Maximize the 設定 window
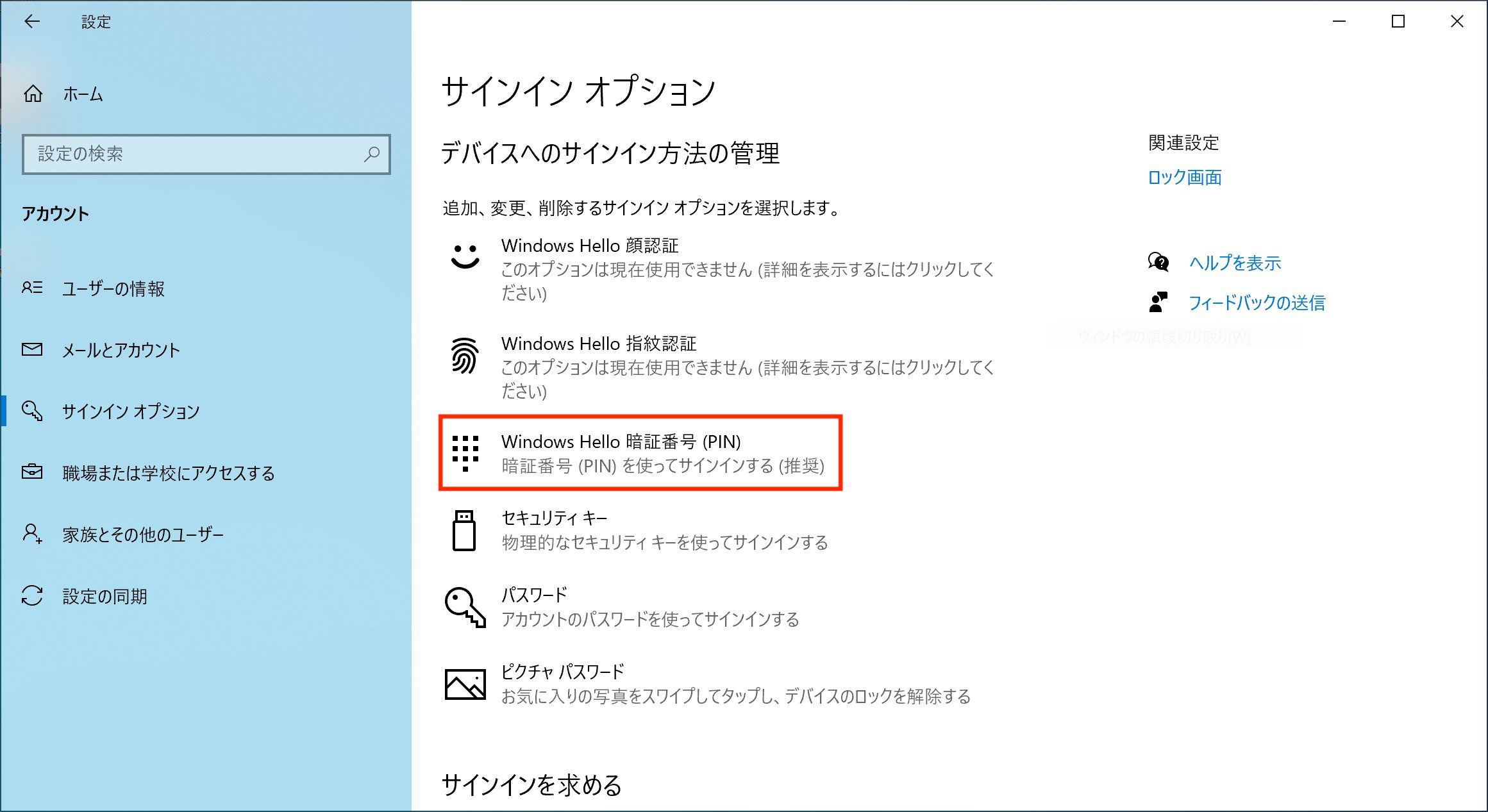 point(1398,21)
